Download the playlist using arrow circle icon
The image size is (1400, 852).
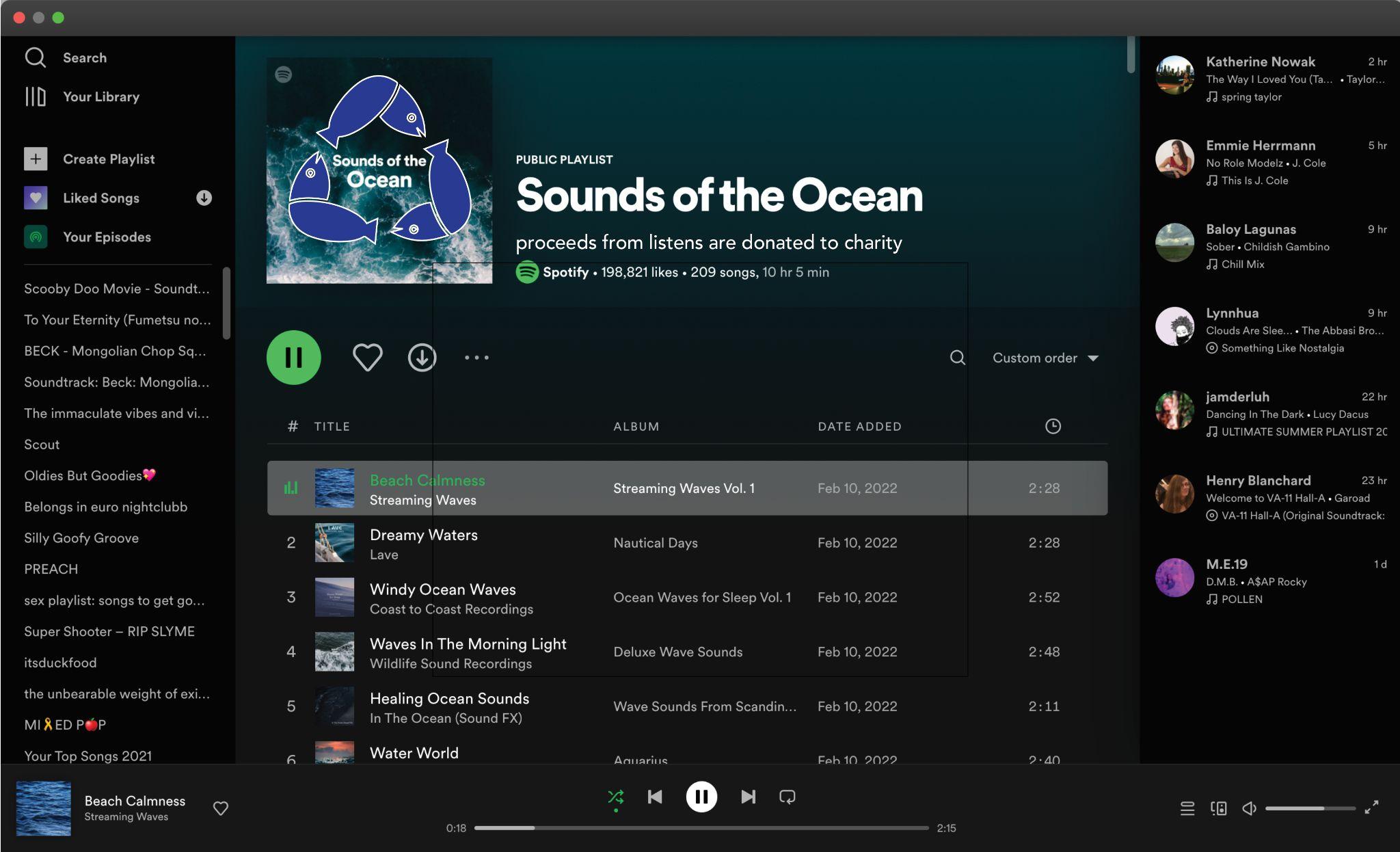tap(422, 358)
